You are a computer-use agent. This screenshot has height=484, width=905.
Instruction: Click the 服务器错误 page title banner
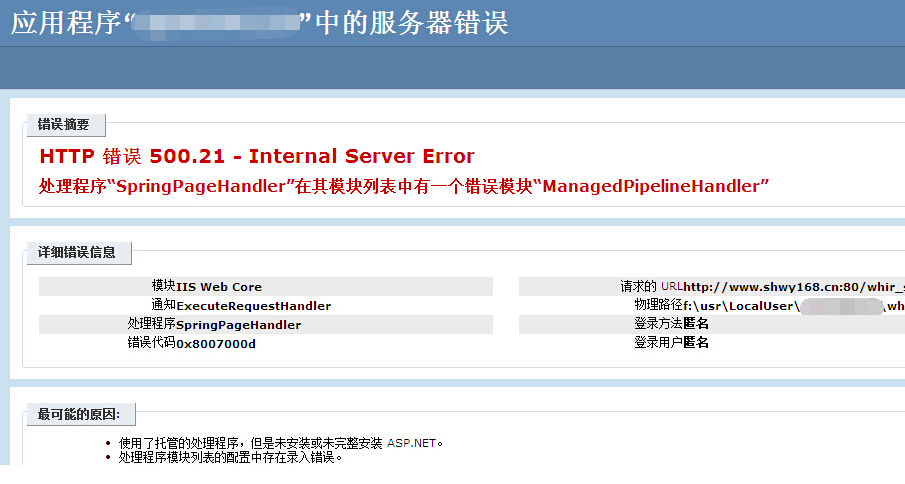tap(260, 23)
